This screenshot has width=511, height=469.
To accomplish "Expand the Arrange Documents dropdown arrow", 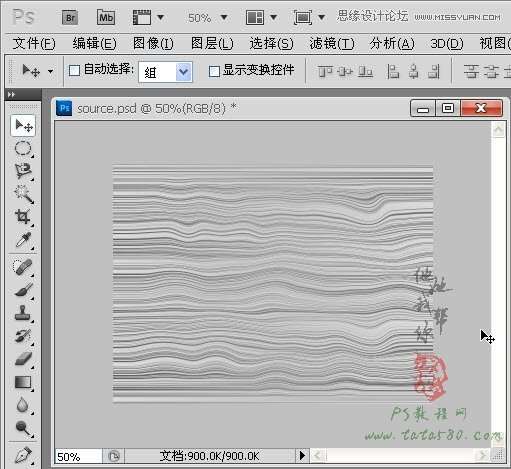I will coord(273,17).
